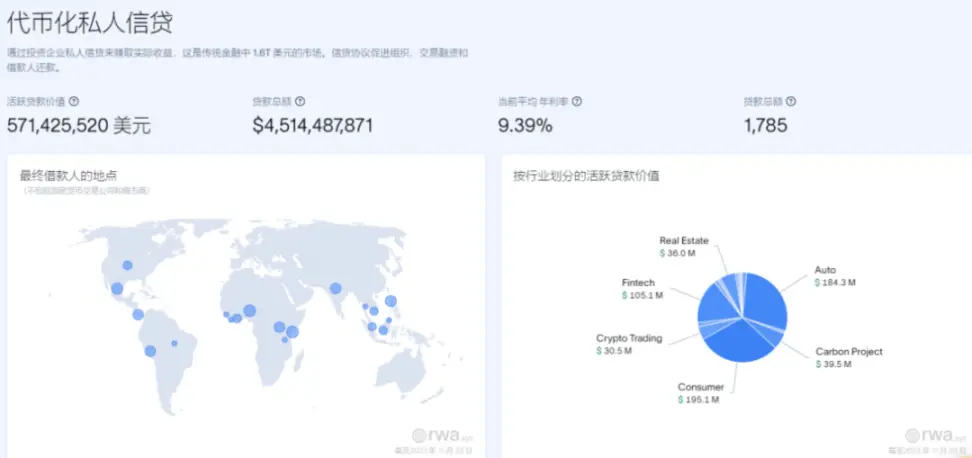Click the $ 39.5 M amount

click(x=834, y=364)
